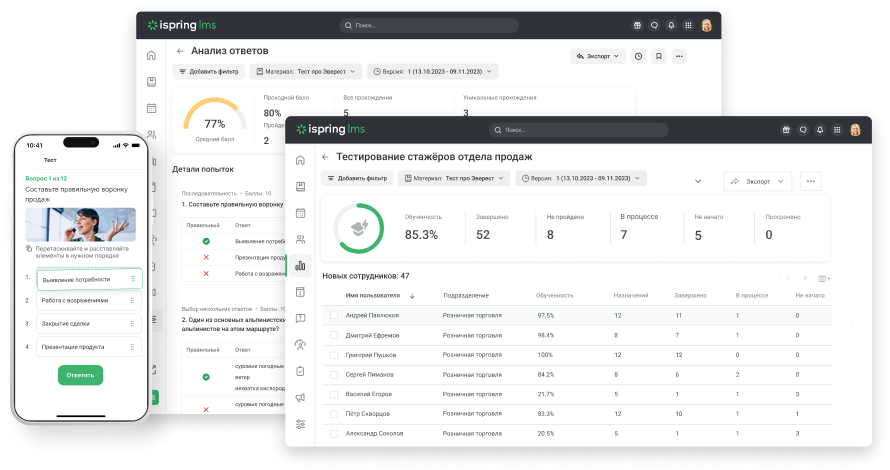
Task: Tick checkbox for Григорий Пушков
Action: click(334, 355)
